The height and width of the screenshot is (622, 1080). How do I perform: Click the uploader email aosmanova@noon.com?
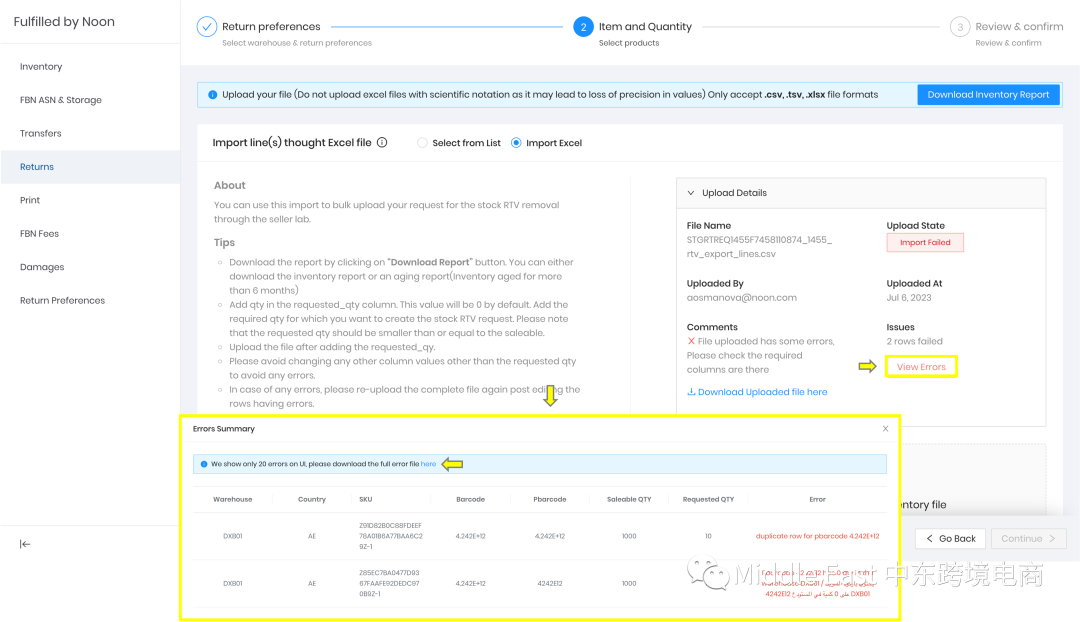pos(742,298)
